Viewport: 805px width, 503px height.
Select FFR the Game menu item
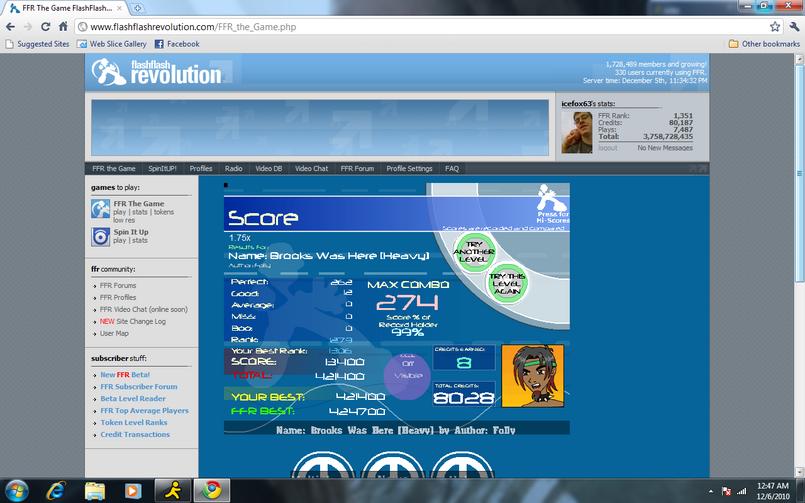113,168
